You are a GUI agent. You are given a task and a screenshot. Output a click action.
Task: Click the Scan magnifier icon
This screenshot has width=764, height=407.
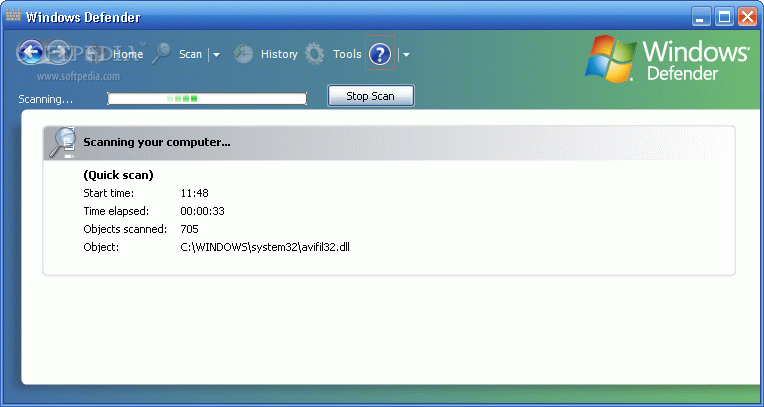tap(161, 54)
